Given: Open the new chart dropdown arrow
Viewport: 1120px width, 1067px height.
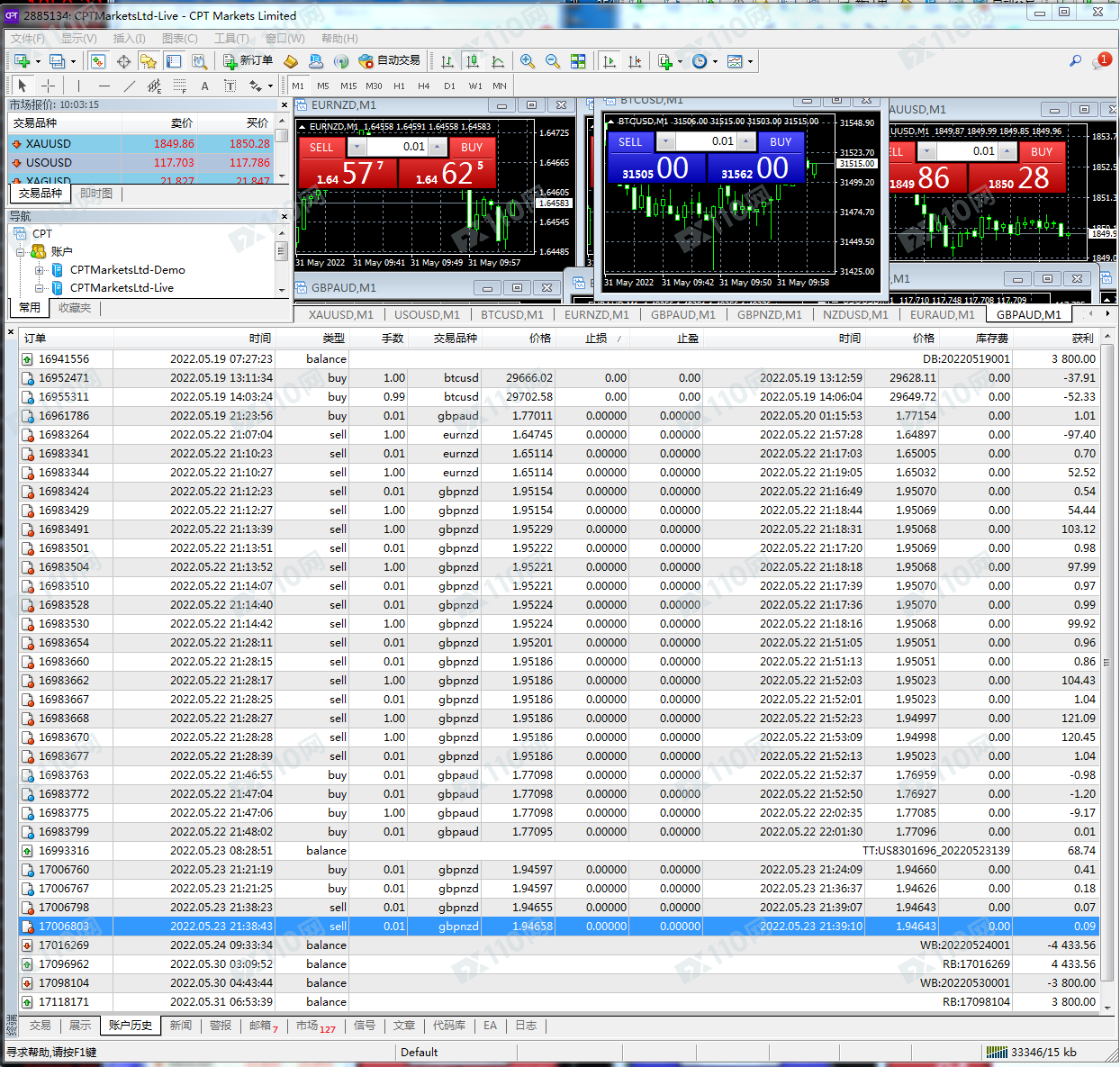Looking at the screenshot, I should [x=38, y=61].
